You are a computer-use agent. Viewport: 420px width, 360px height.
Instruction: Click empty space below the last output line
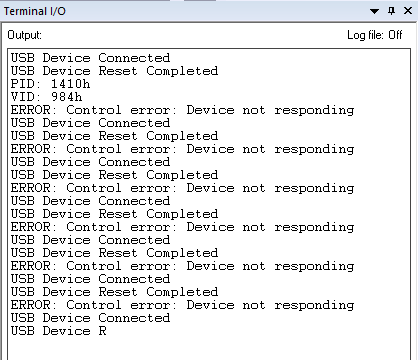pyautogui.click(x=209, y=348)
